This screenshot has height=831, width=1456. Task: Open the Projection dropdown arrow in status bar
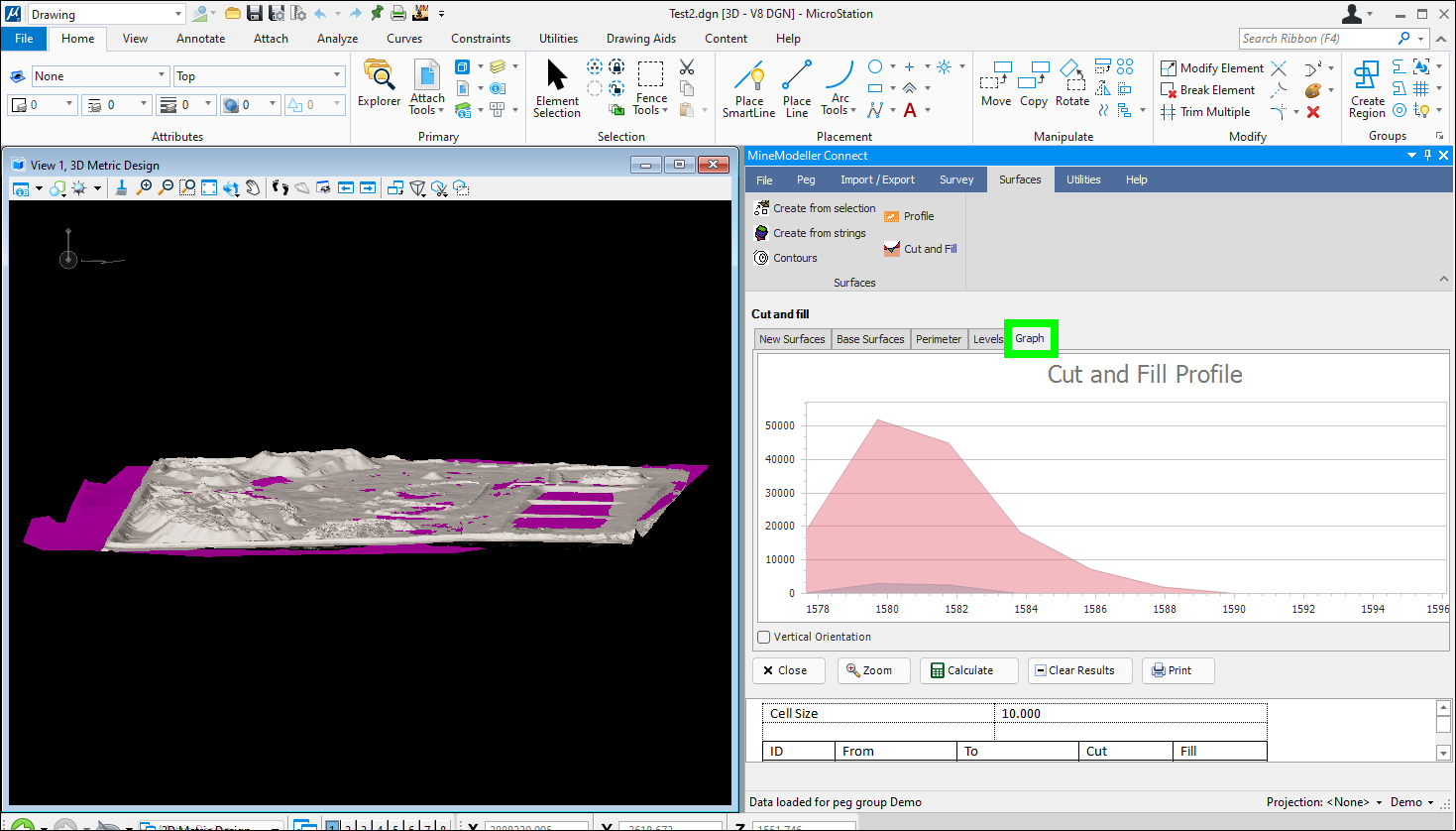click(1379, 802)
